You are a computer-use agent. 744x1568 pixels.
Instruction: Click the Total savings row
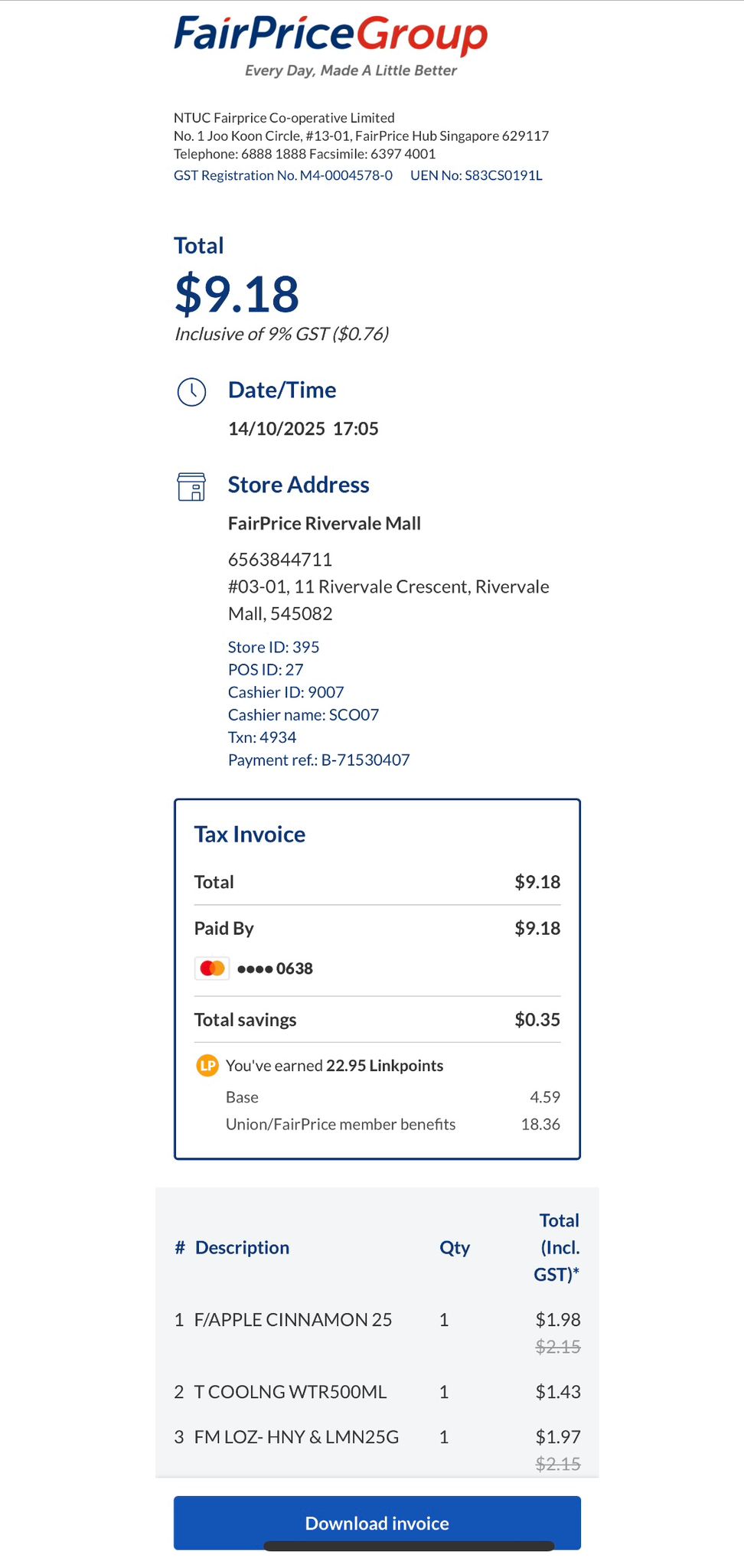[377, 1020]
